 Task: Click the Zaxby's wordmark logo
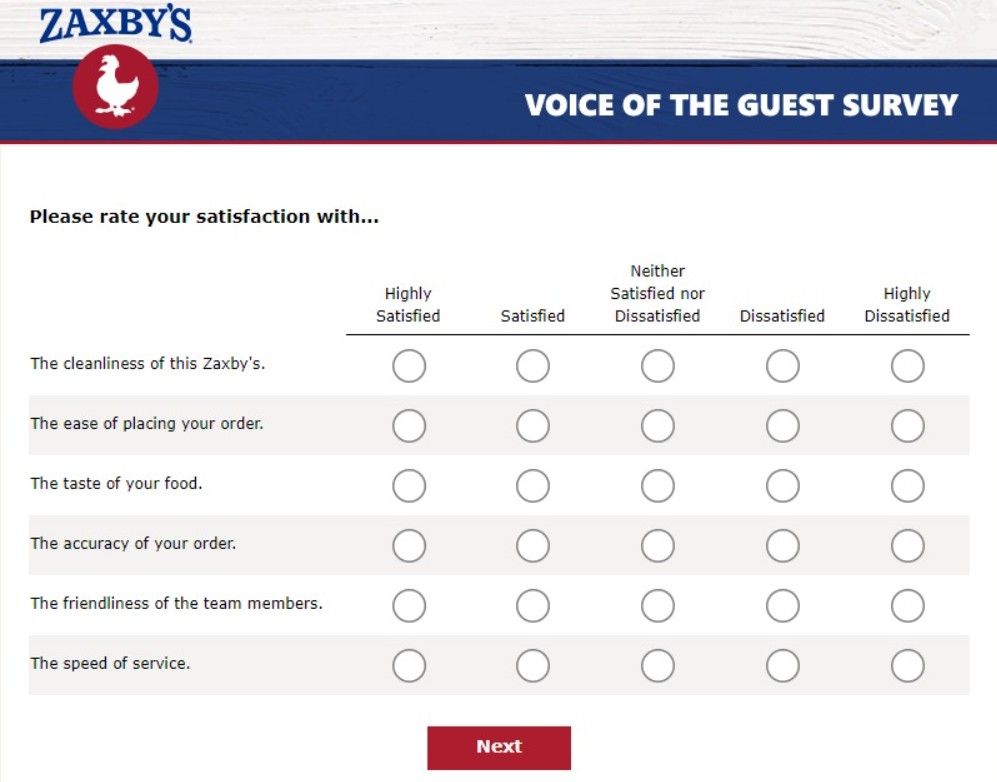click(116, 24)
